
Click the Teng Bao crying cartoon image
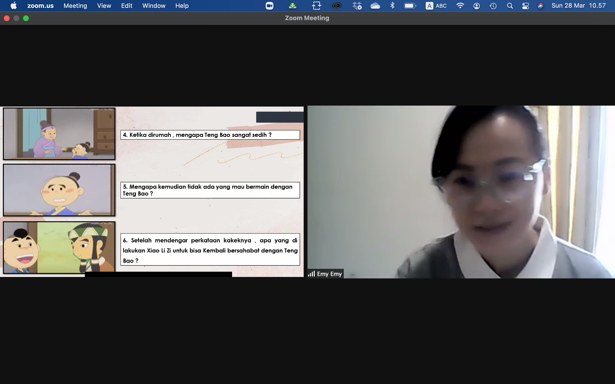pyautogui.click(x=59, y=190)
